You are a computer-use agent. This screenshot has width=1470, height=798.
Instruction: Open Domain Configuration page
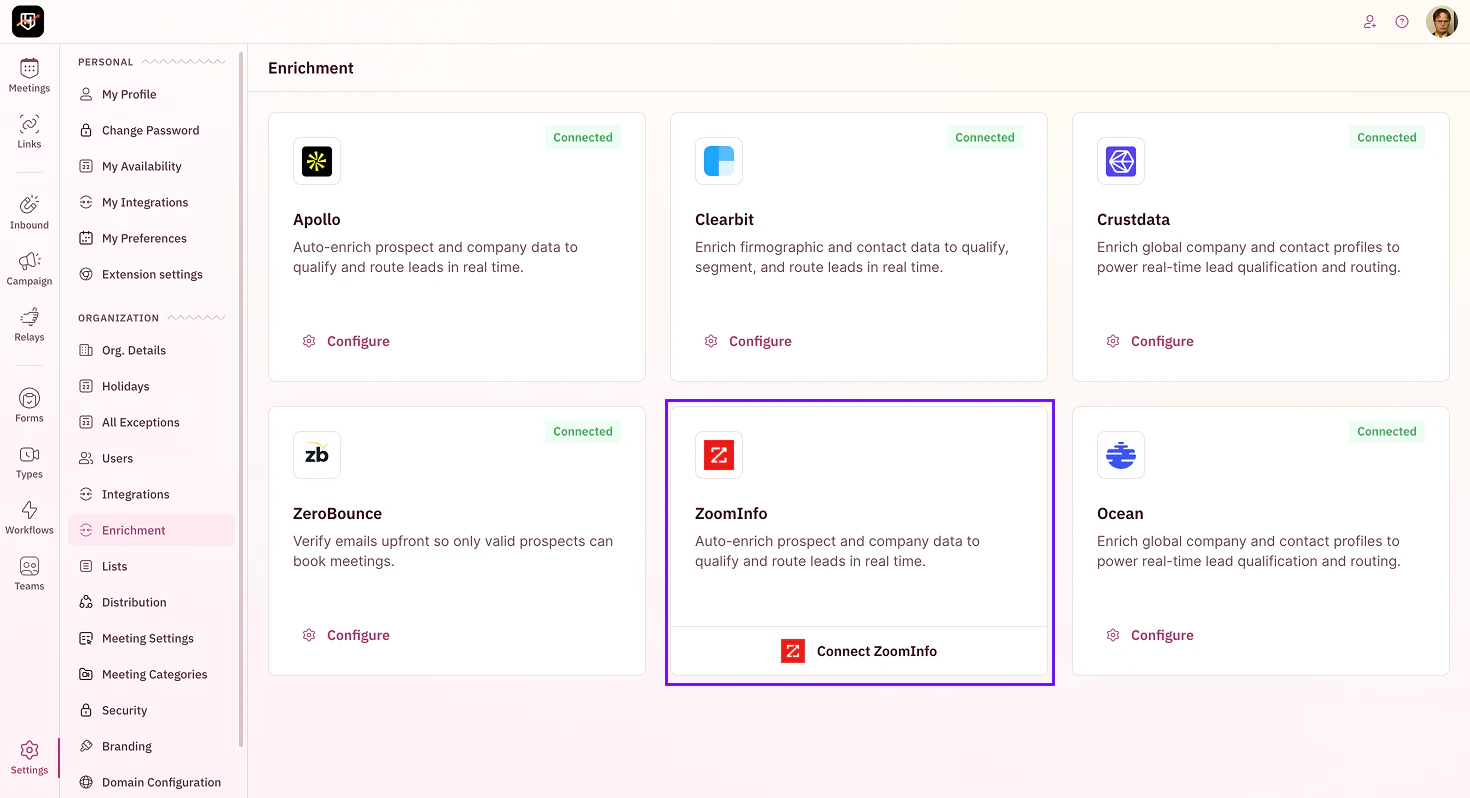click(x=151, y=782)
